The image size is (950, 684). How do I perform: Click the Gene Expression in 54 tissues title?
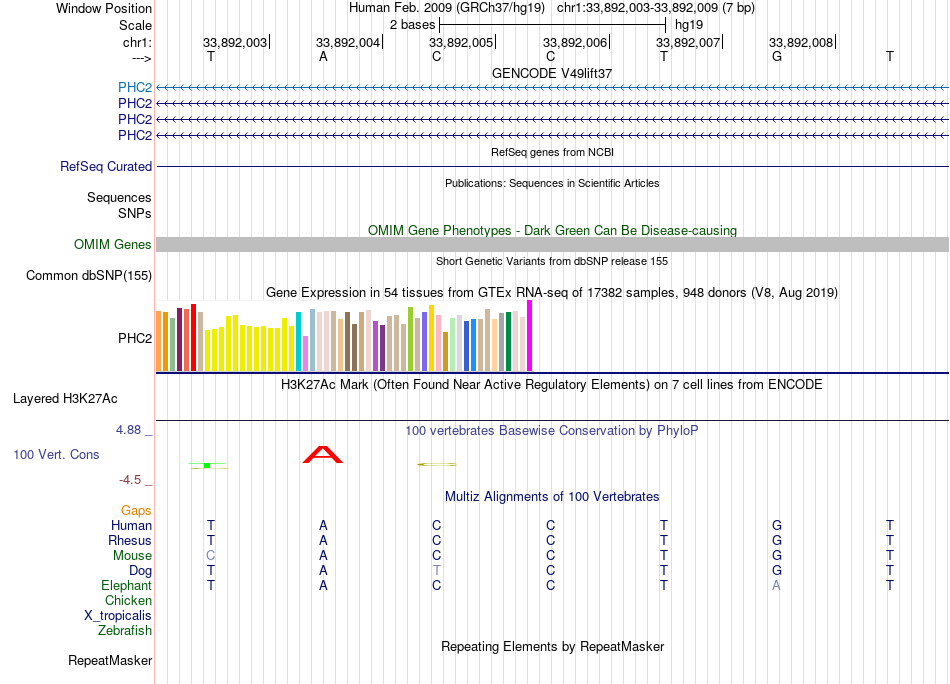coord(552,293)
